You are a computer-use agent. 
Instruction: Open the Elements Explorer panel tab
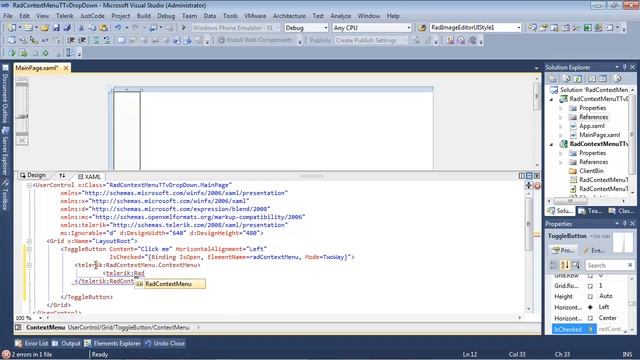112,344
